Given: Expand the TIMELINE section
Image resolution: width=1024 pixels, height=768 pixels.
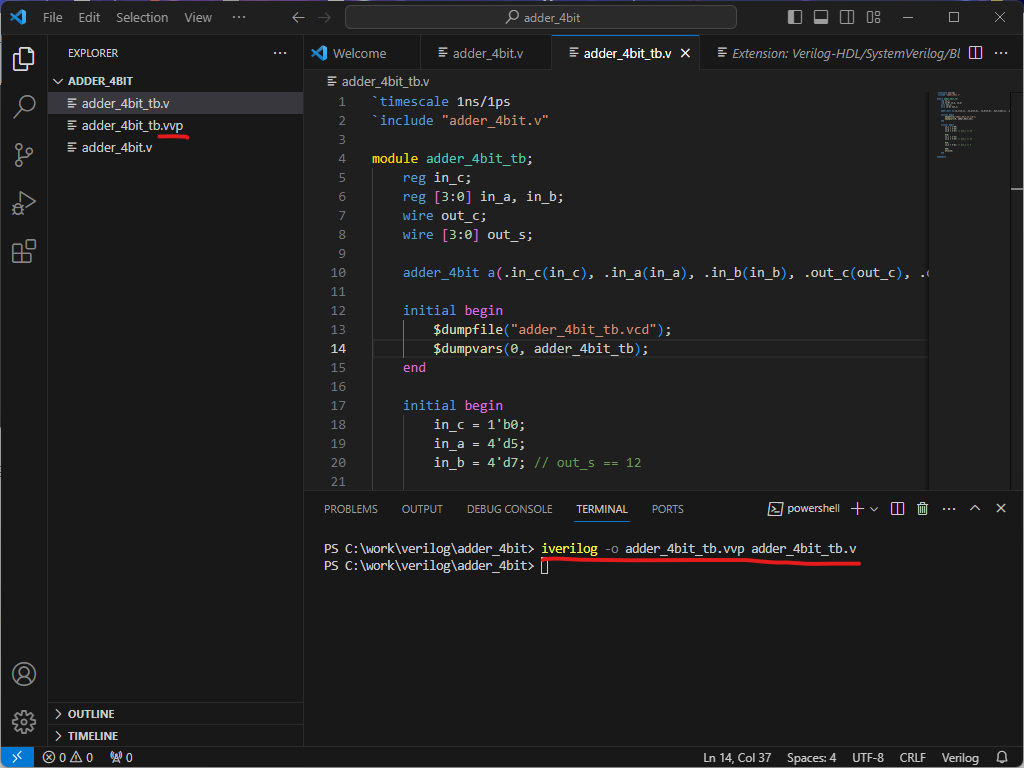Looking at the screenshot, I should [92, 736].
